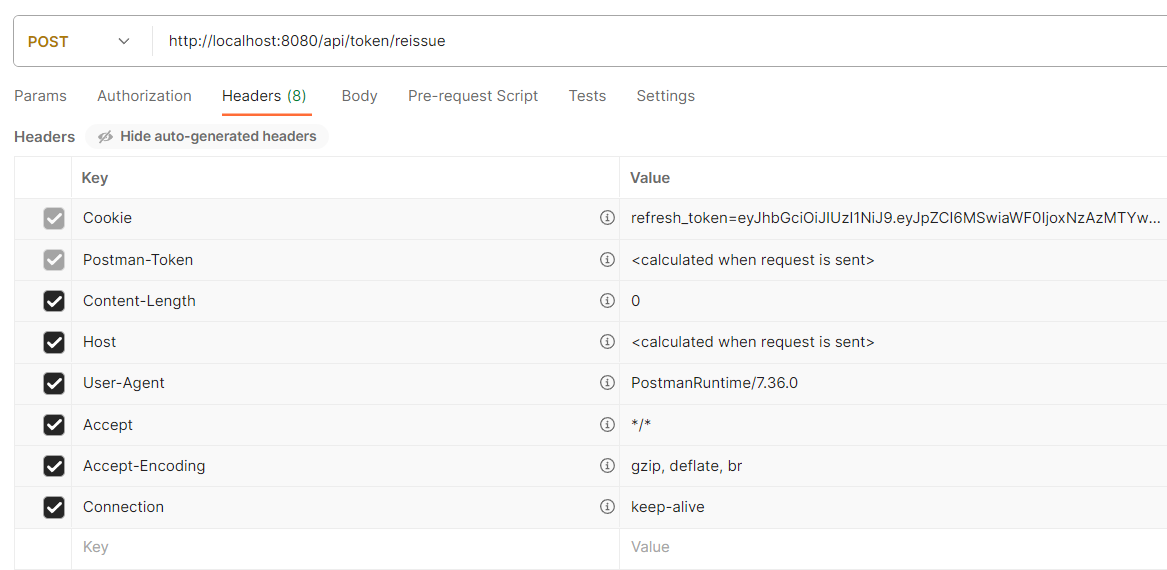Disable the User-Agent header checkbox
Image resolution: width=1167 pixels, height=570 pixels.
pos(54,383)
